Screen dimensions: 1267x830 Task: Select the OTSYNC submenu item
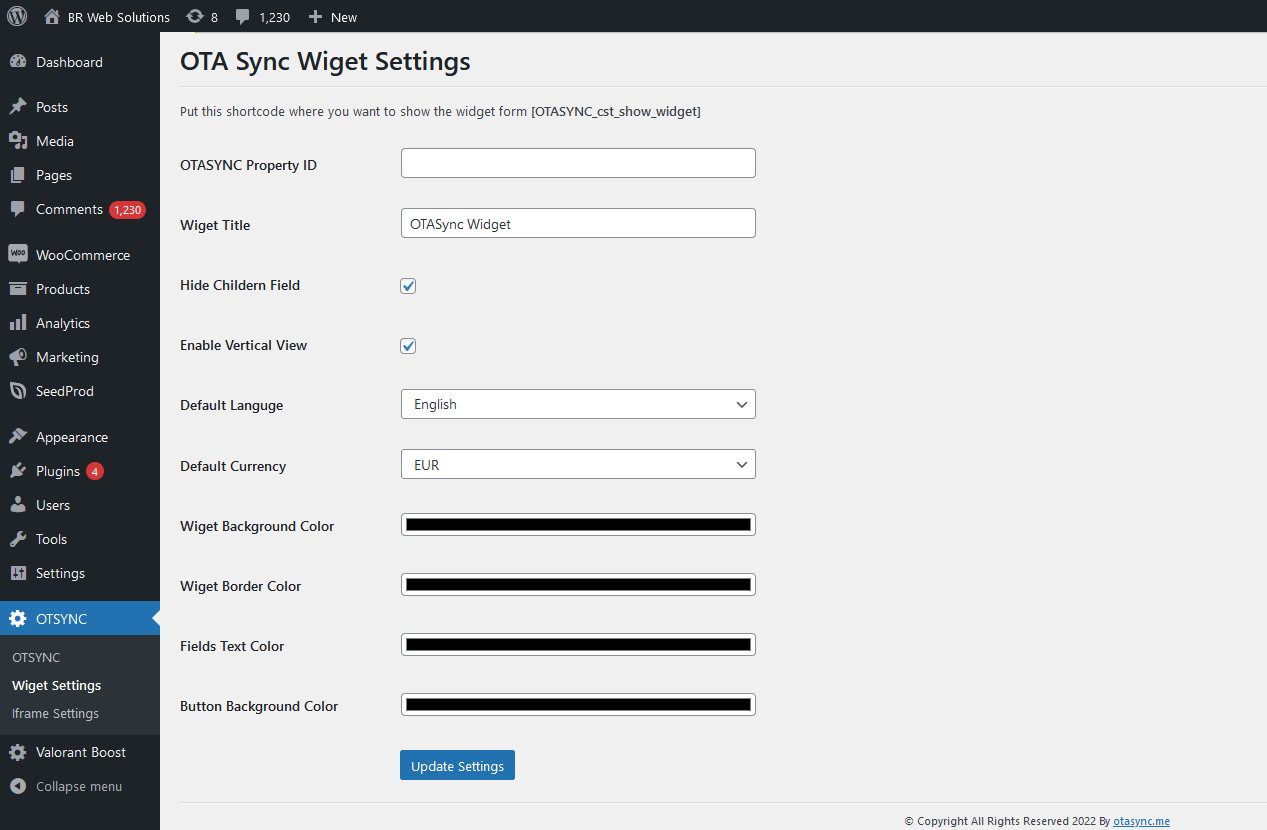(x=36, y=657)
